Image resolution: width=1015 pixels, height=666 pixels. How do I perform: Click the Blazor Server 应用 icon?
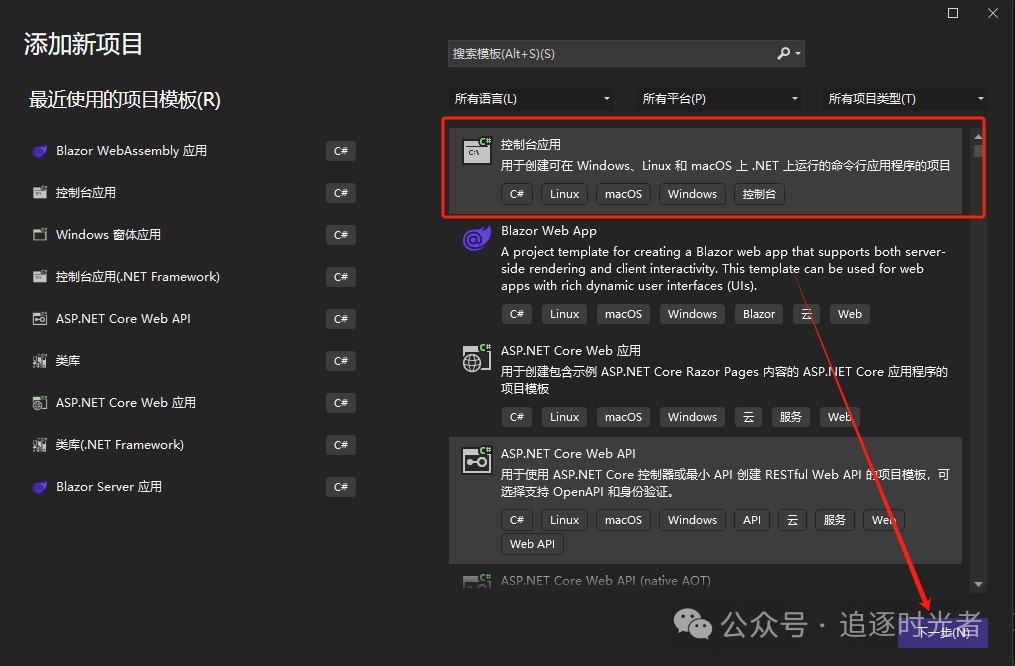38,486
